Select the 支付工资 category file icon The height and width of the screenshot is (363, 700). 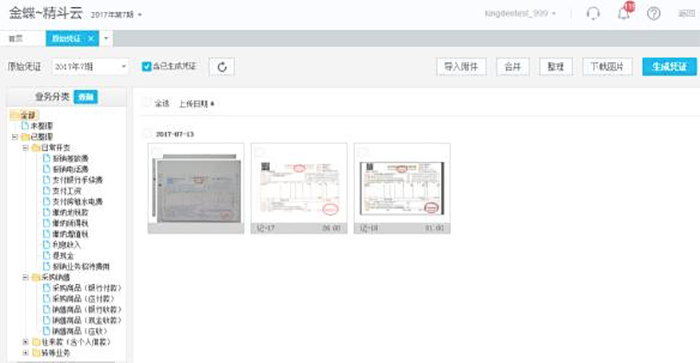(46, 191)
